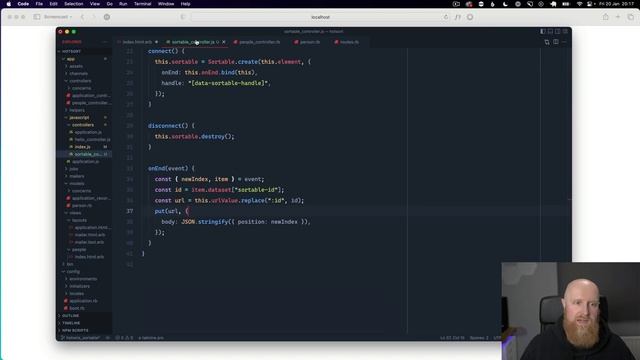The width and height of the screenshot is (640, 360).
Task: Toggle the Safari sidebar button
Action: (37, 17)
